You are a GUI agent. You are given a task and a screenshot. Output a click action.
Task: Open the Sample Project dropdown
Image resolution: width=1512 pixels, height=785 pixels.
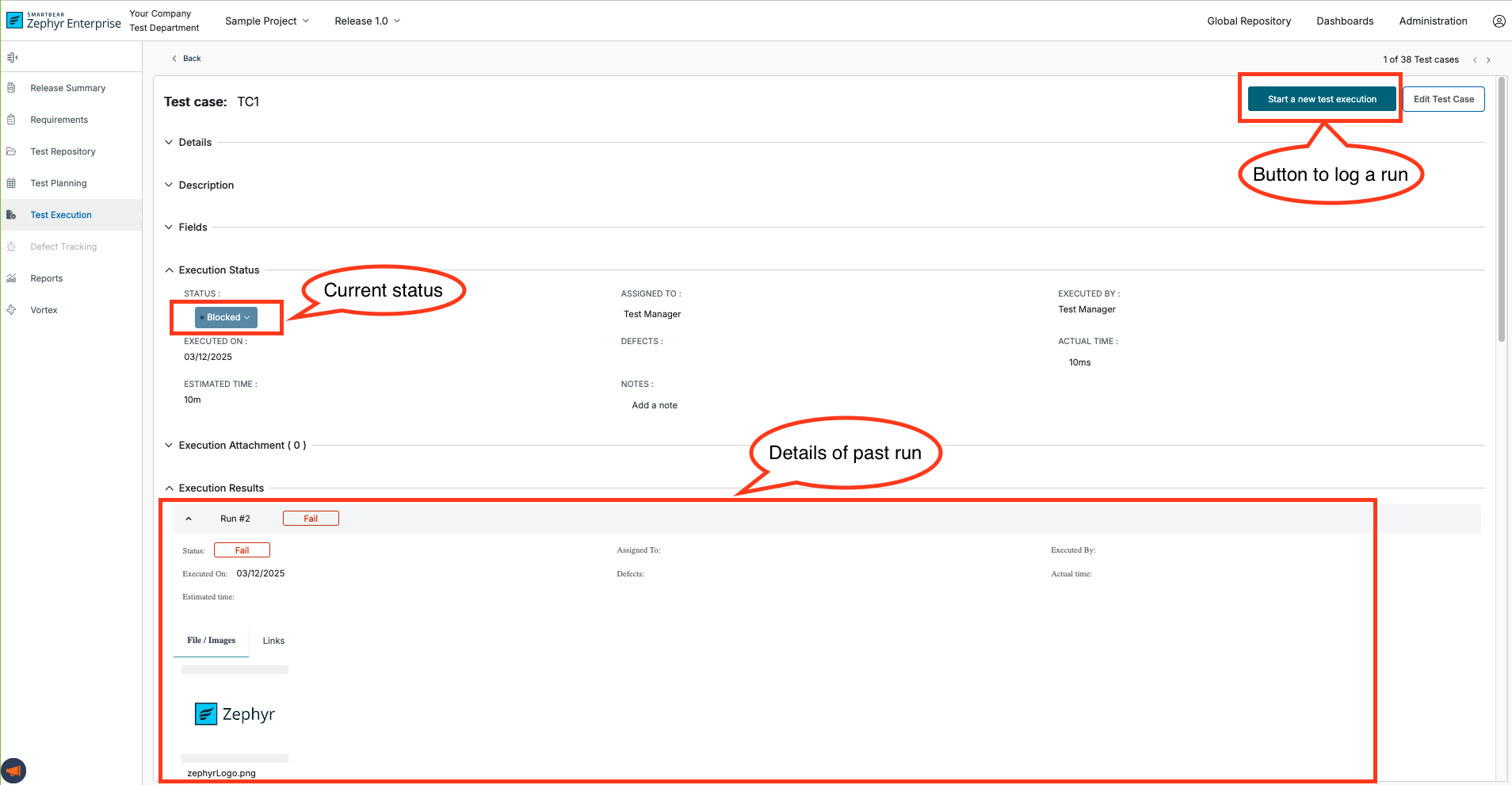tap(267, 21)
